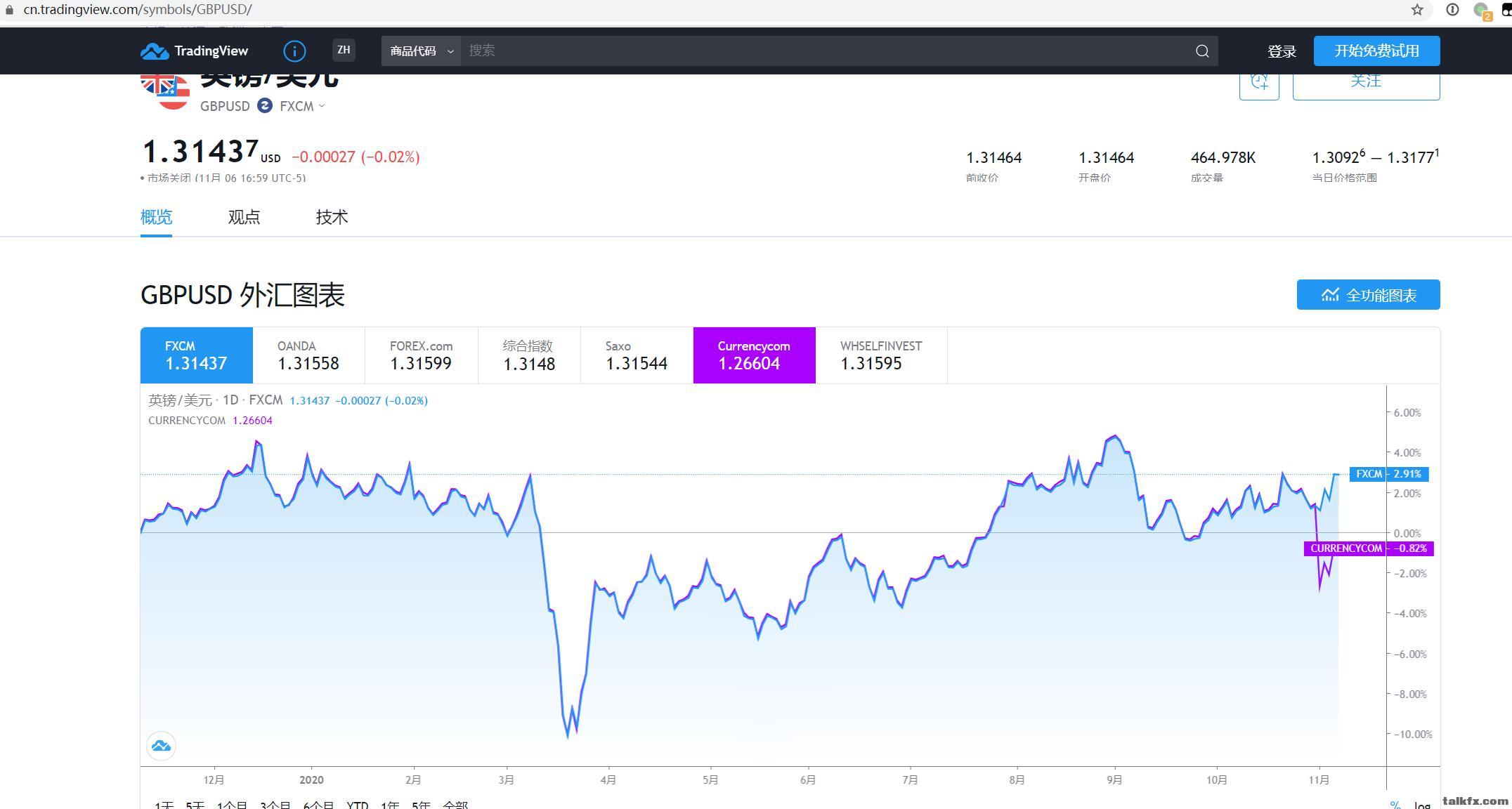This screenshot has height=809, width=1512.
Task: Open the info circle icon beside TradingView
Action: click(294, 51)
